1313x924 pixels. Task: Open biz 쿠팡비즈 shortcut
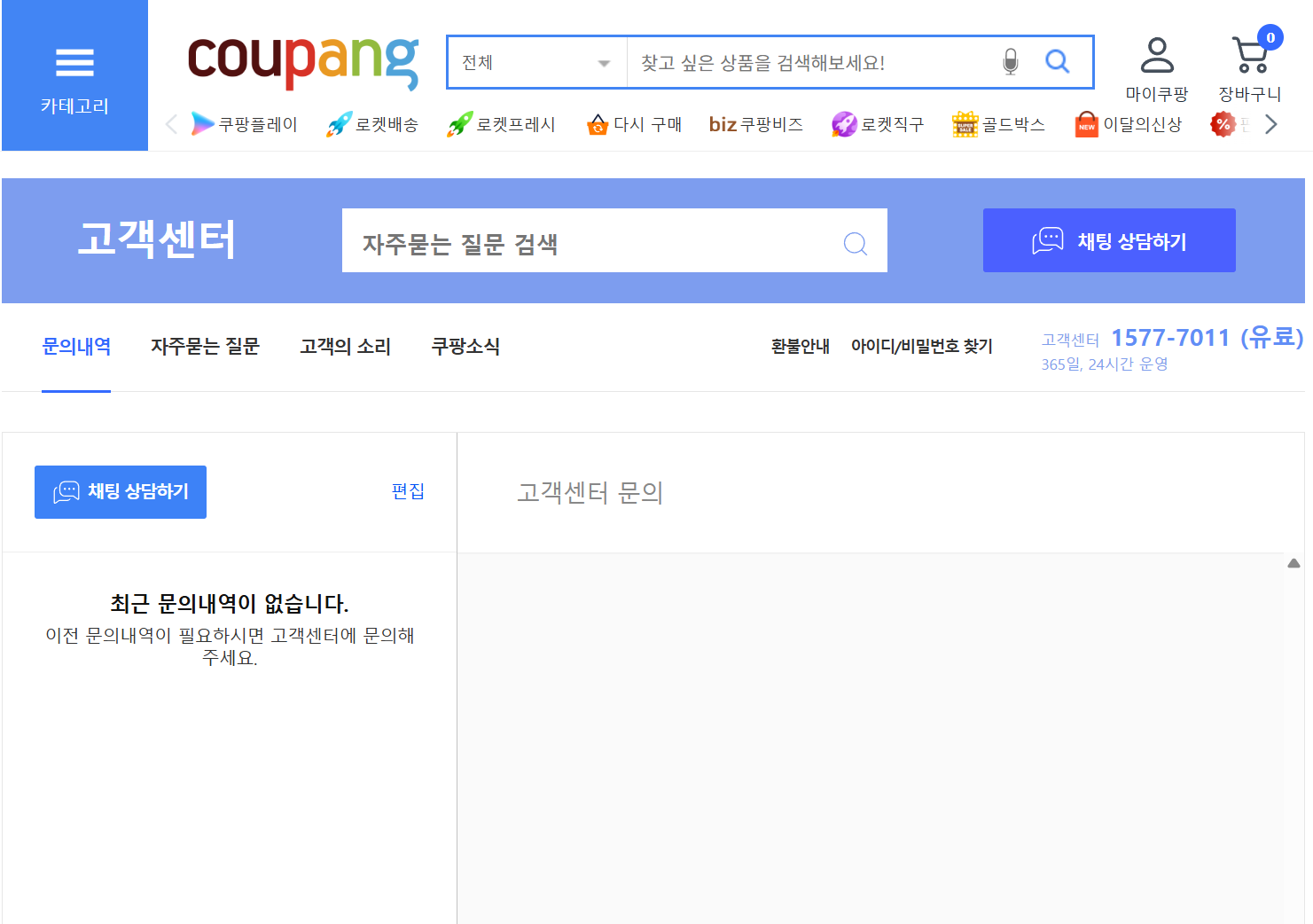[756, 124]
